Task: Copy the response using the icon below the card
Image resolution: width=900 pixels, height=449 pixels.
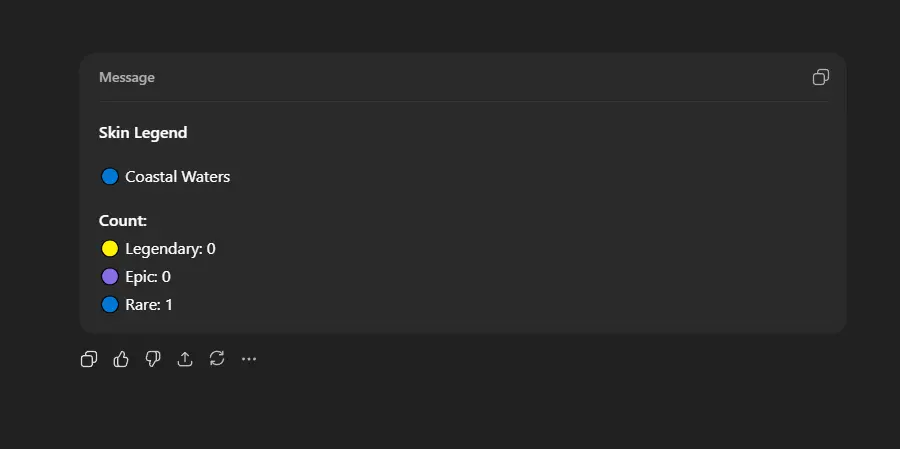Action: pos(89,359)
